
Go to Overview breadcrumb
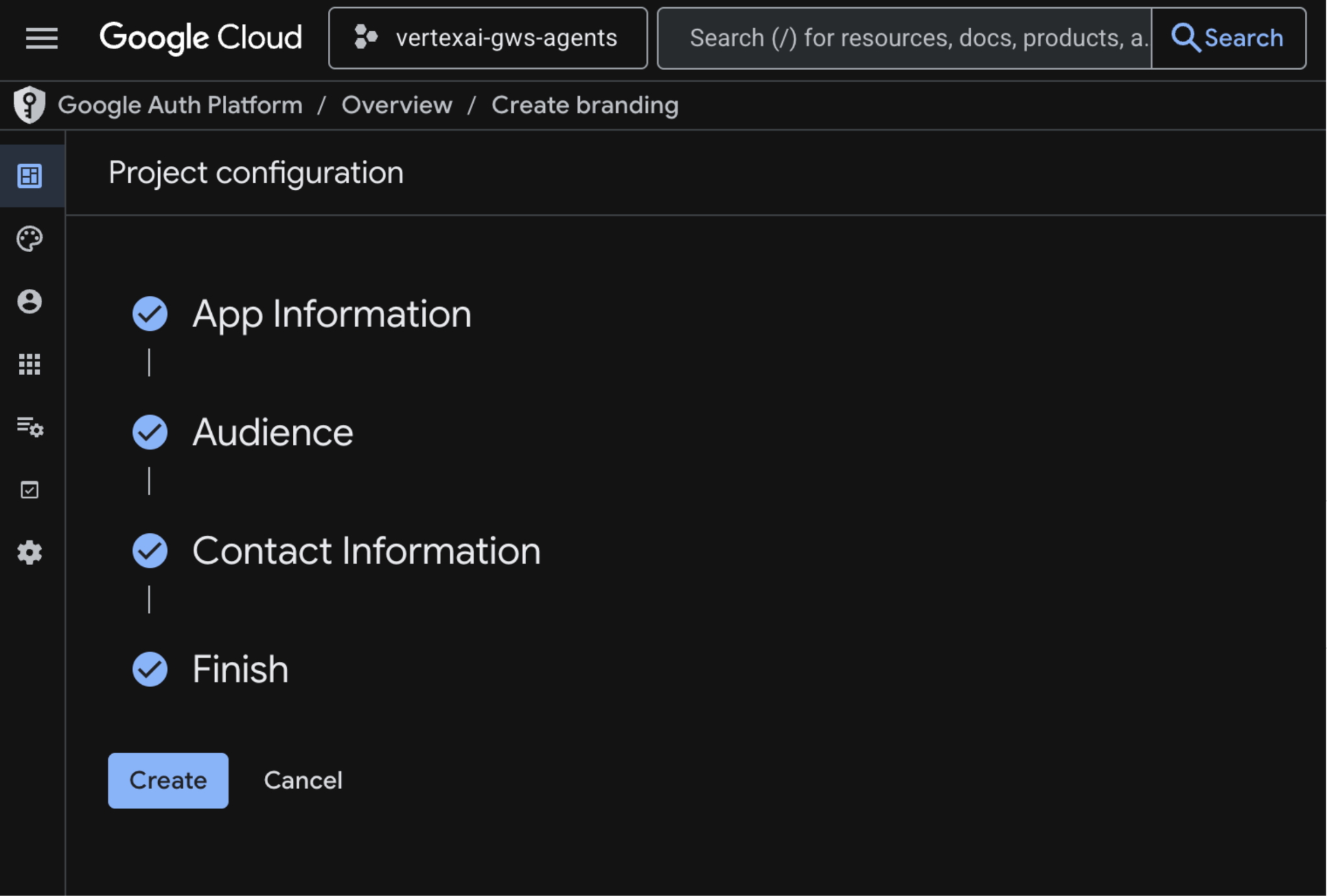[x=397, y=105]
